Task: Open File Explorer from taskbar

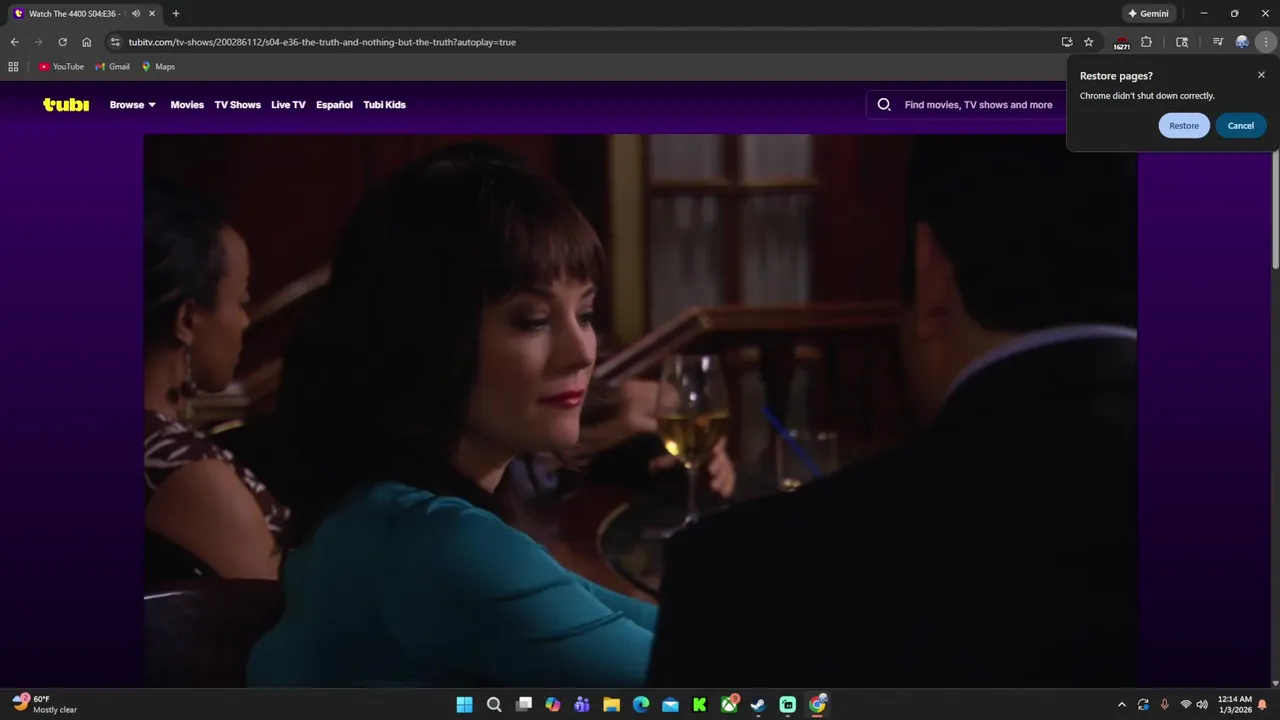Action: [x=611, y=705]
